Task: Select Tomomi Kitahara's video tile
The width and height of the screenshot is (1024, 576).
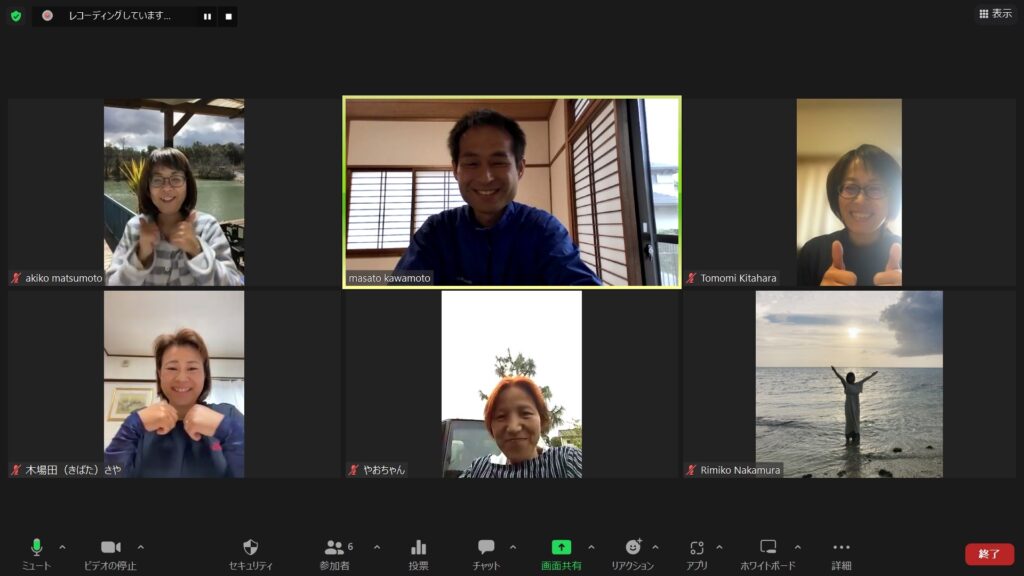Action: (849, 192)
